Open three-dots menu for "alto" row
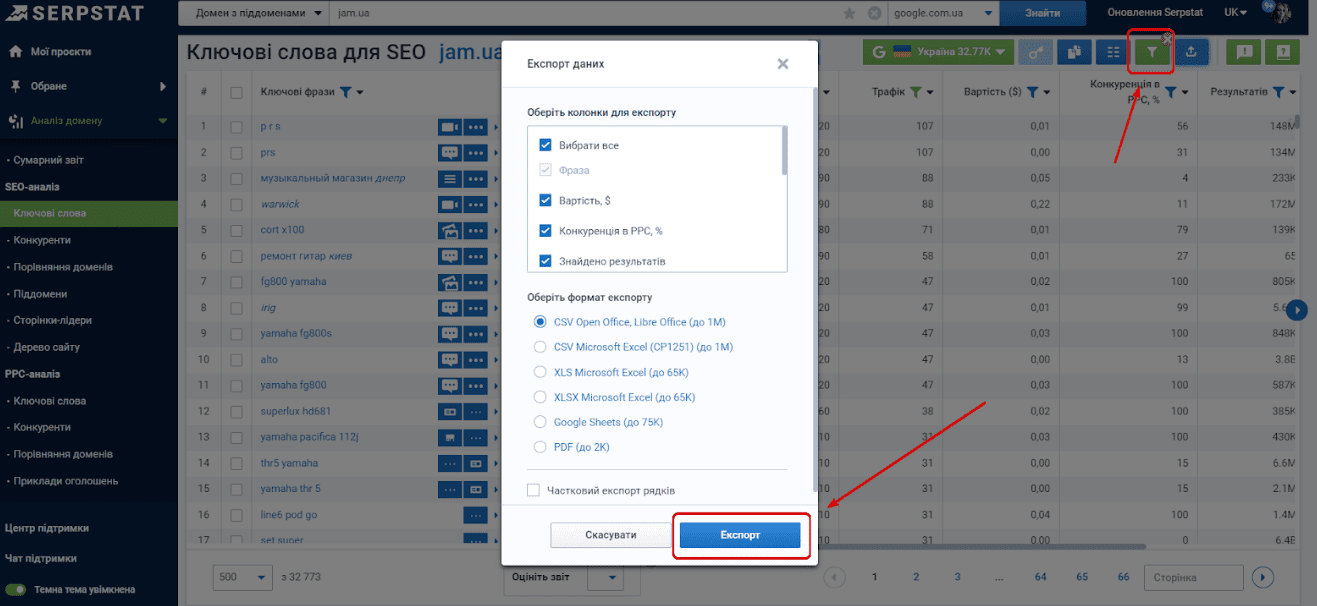 [475, 359]
